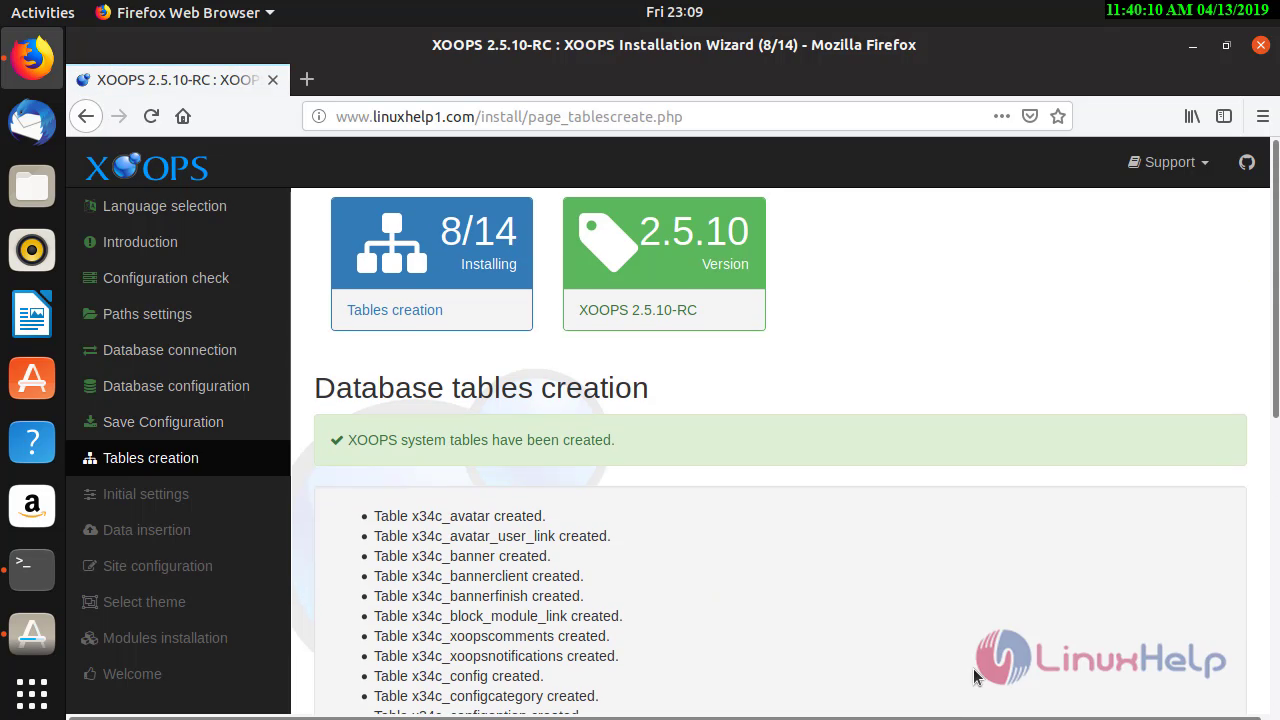Click 'Table x34c_xoopsnotifications created.' line
1280x720 pixels.
point(496,656)
